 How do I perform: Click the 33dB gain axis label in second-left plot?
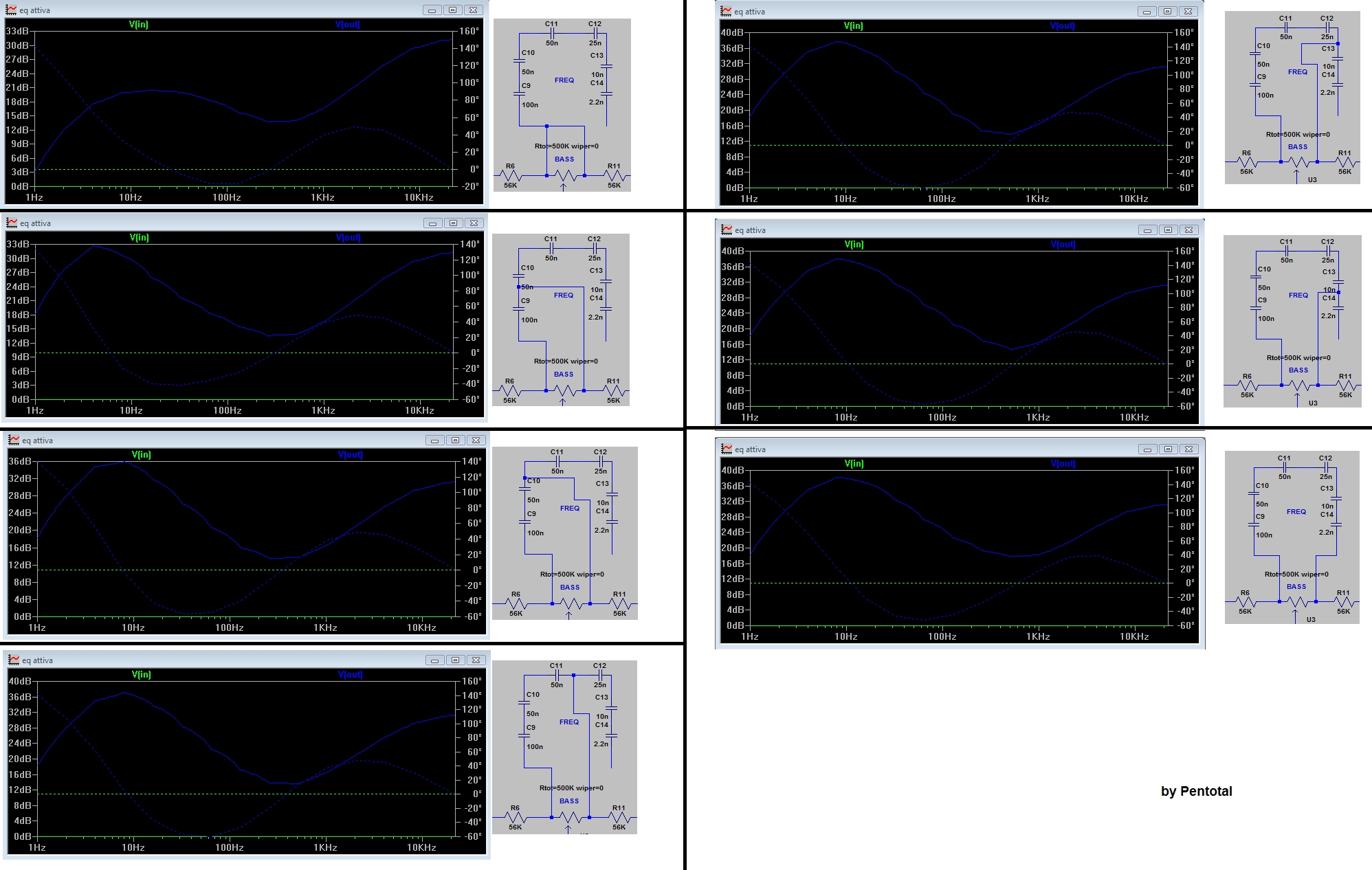(18, 245)
